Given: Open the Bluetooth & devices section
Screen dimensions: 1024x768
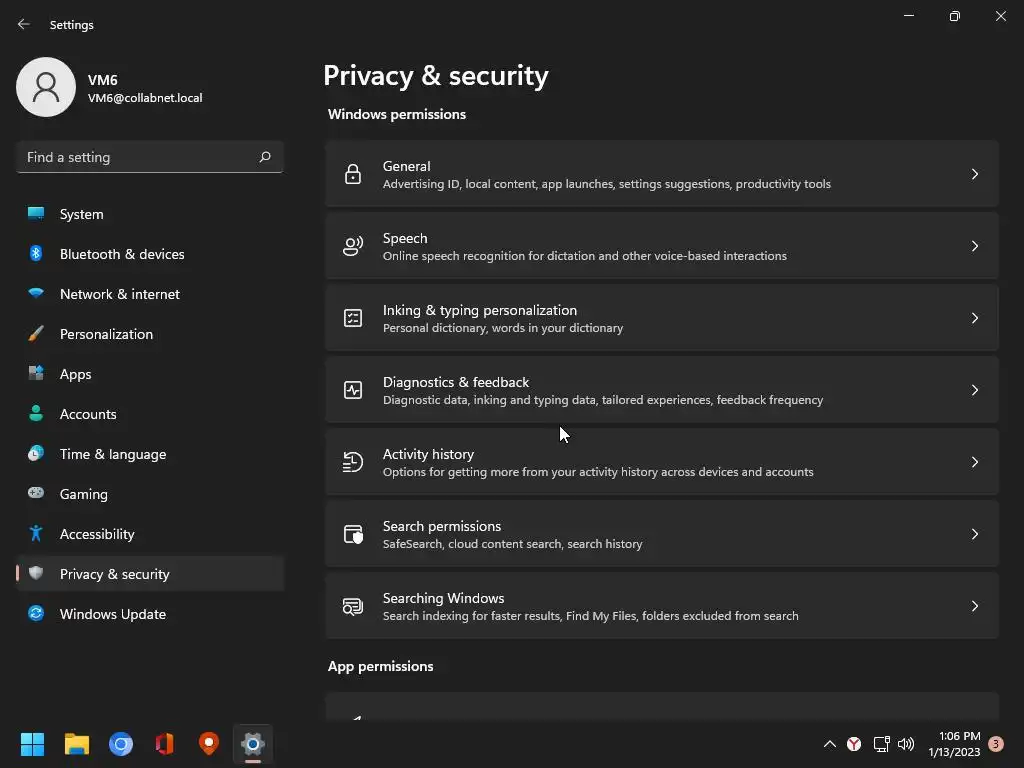Looking at the screenshot, I should 122,254.
